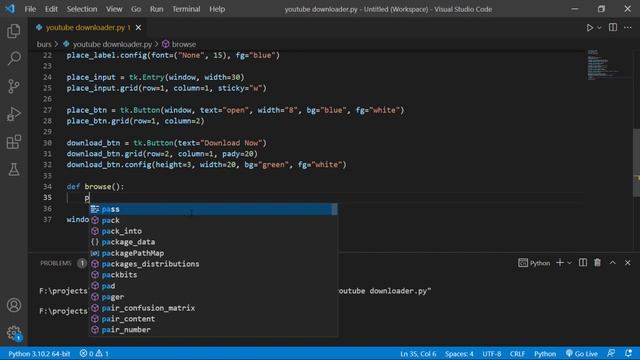Select Python 3.10.2 64-bit interpreter in status bar
The width and height of the screenshot is (640, 360).
pos(39,353)
